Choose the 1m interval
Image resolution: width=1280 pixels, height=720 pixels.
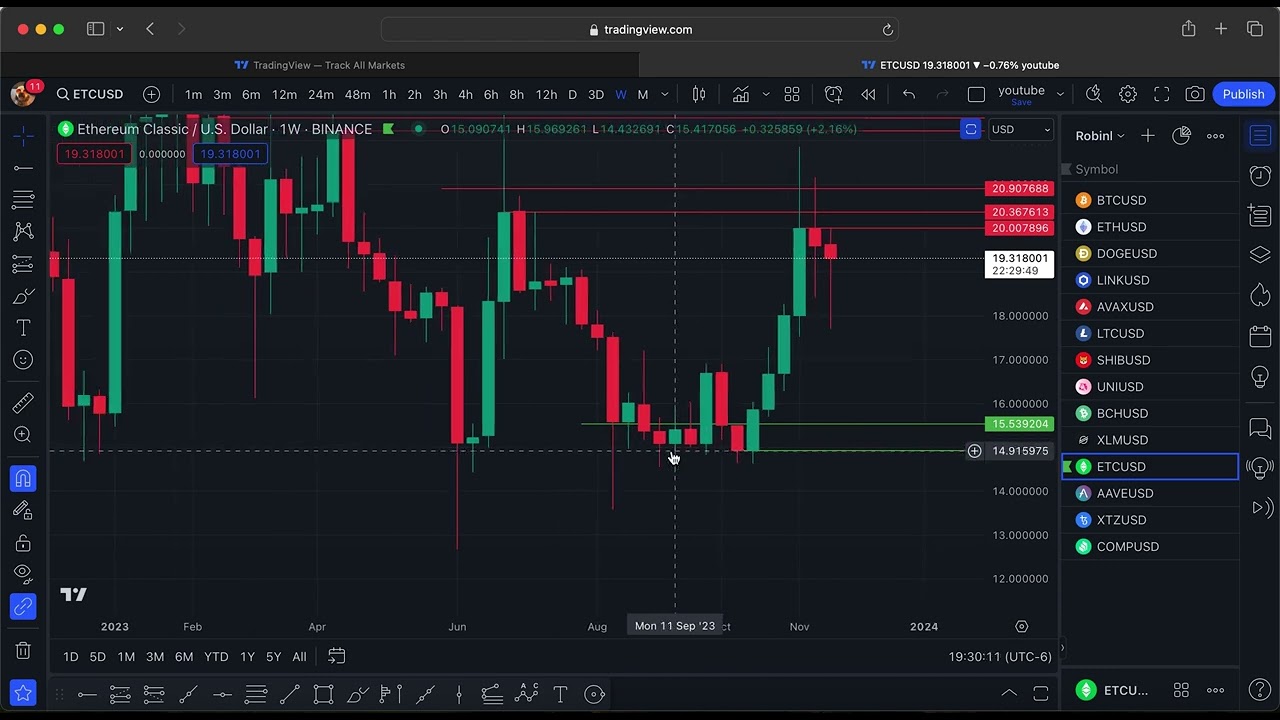pyautogui.click(x=193, y=94)
